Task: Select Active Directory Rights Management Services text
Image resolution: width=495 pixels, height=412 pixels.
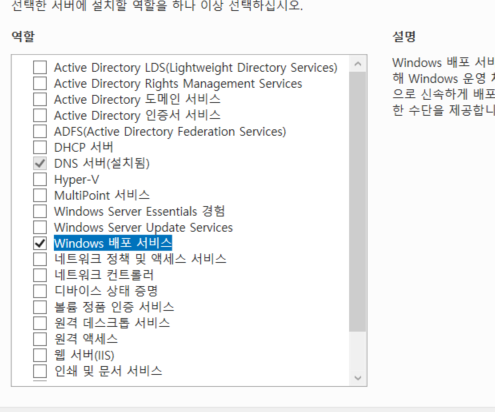Action: click(x=178, y=84)
